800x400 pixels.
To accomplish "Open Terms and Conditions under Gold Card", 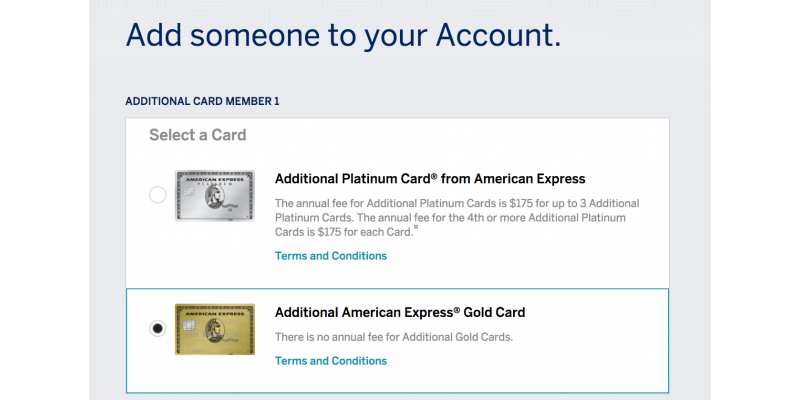I will coord(331,361).
